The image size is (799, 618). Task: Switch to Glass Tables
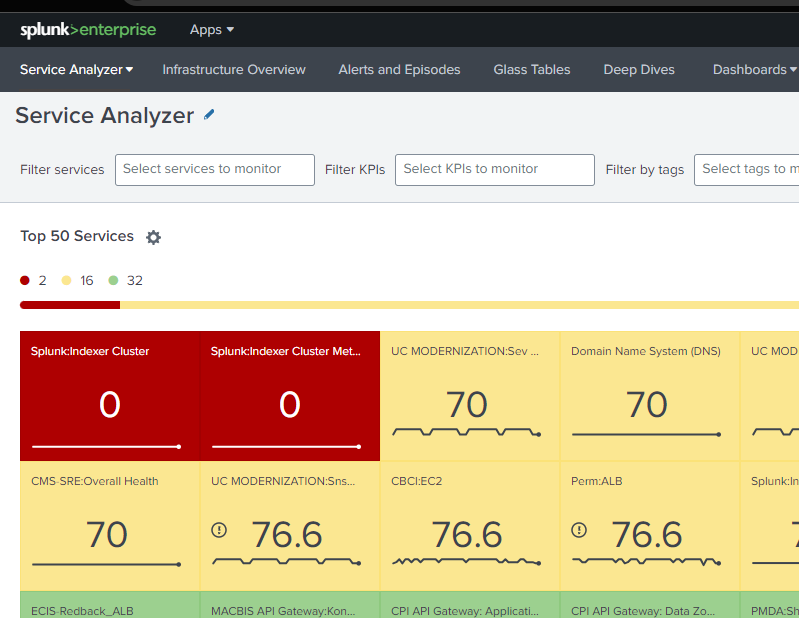[x=531, y=70]
